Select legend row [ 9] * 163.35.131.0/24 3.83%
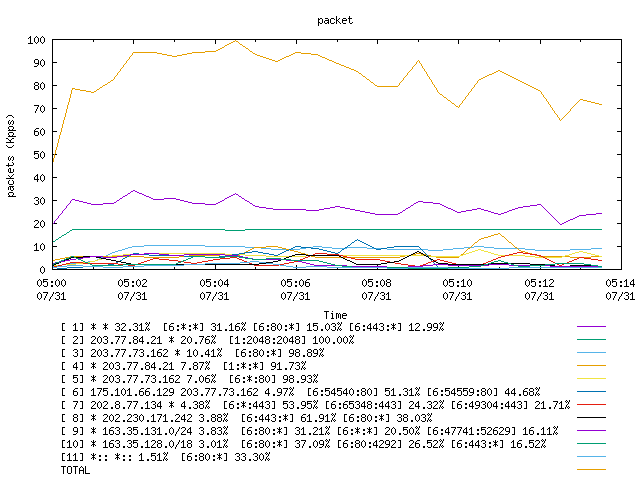 pos(309,431)
